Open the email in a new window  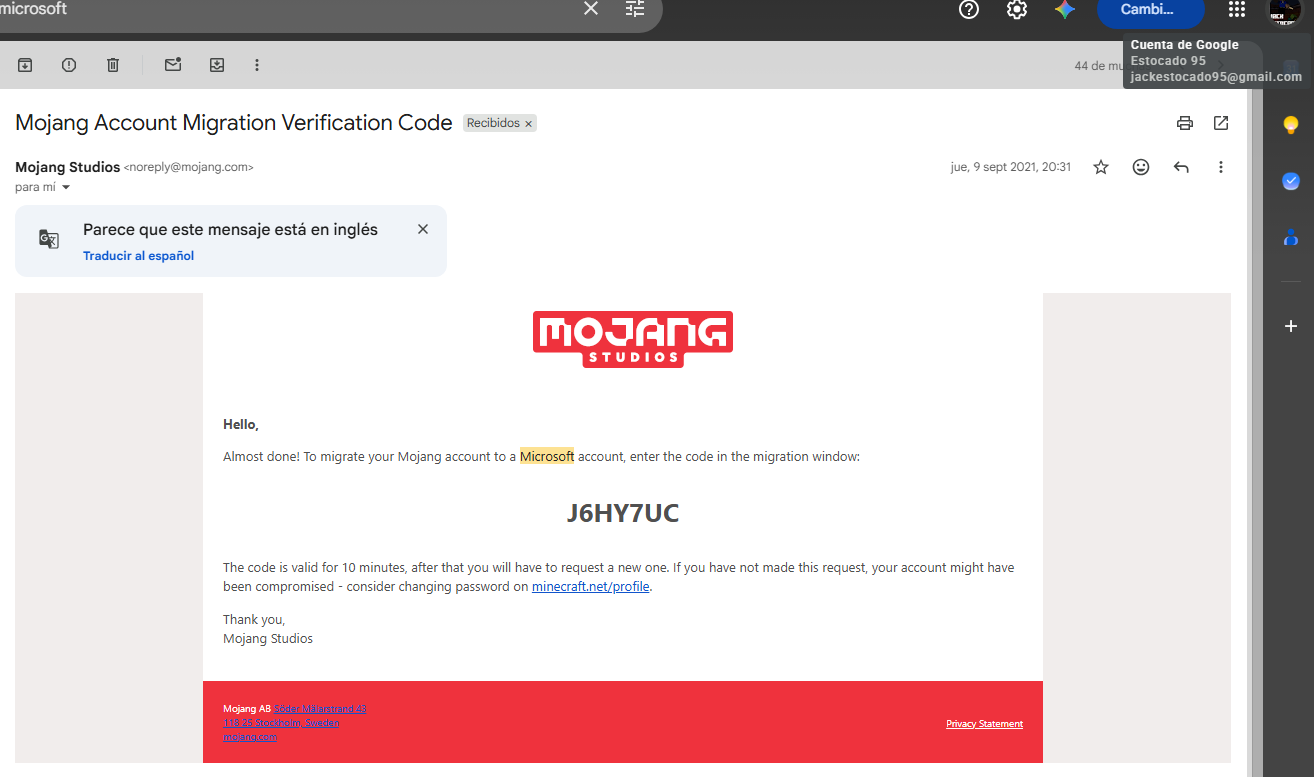[1221, 123]
